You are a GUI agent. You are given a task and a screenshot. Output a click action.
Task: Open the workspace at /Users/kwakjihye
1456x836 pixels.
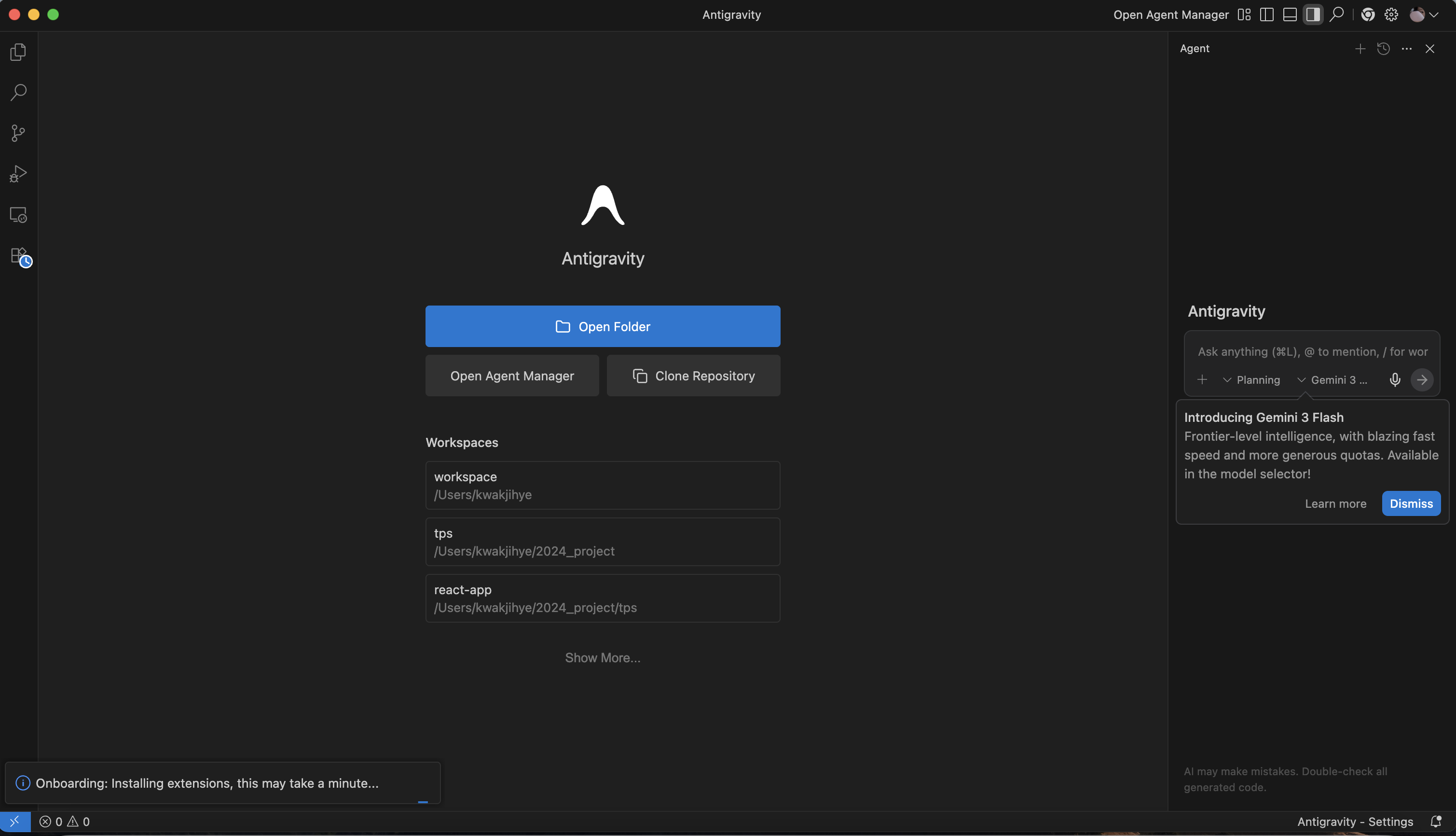tap(603, 485)
